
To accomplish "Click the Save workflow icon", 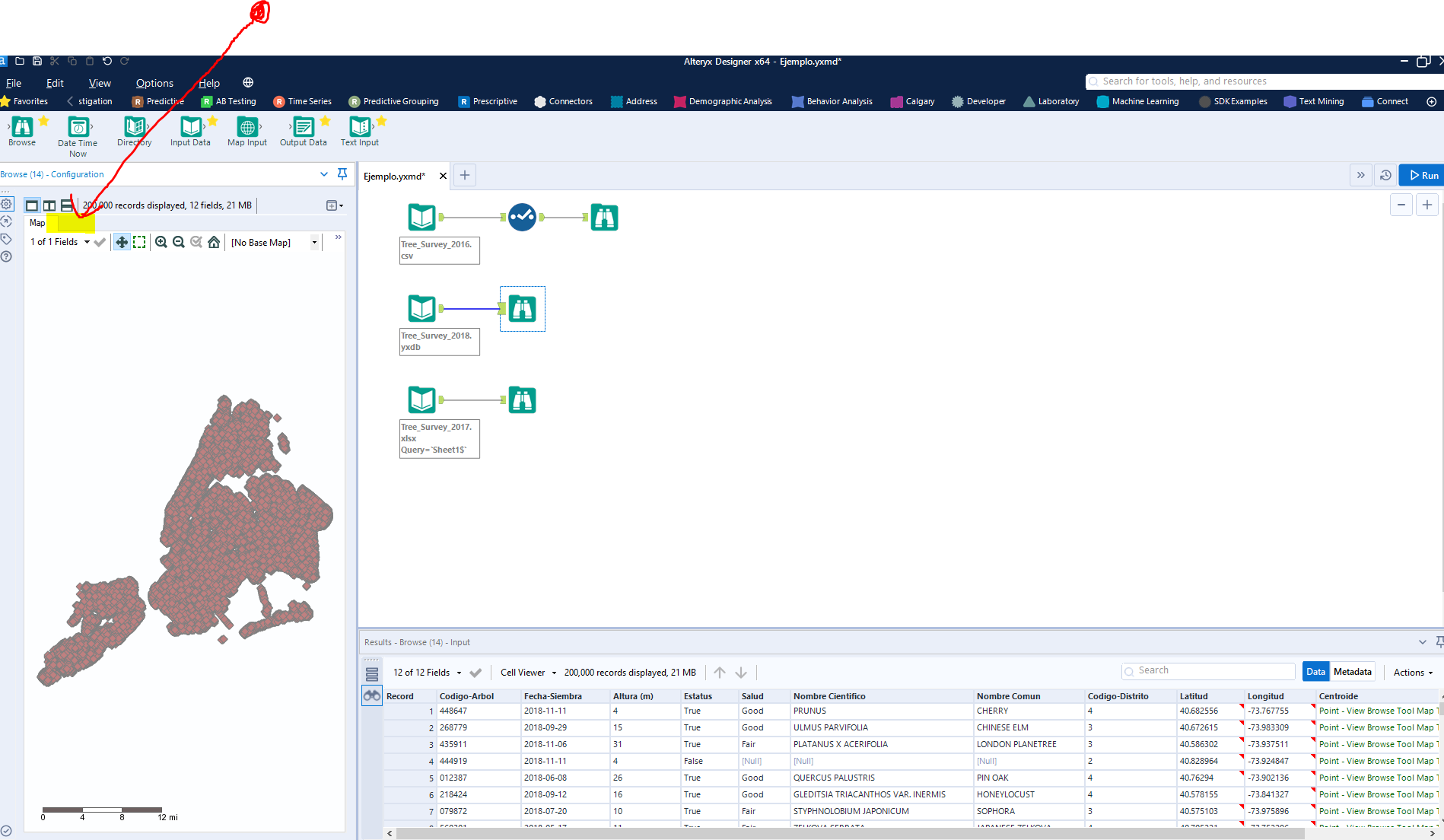I will tap(37, 61).
